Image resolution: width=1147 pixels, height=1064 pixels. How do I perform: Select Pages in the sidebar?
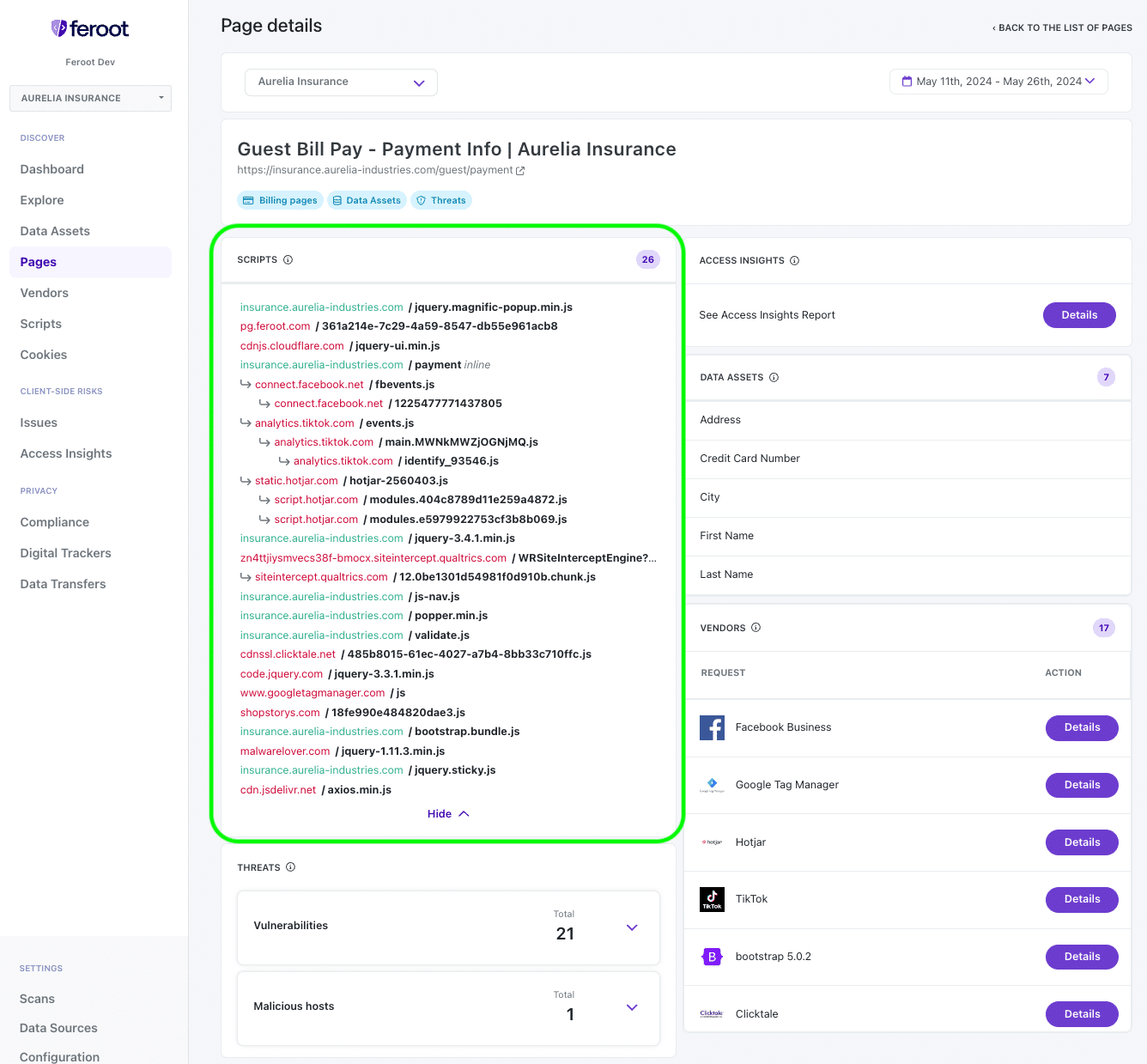[x=90, y=262]
